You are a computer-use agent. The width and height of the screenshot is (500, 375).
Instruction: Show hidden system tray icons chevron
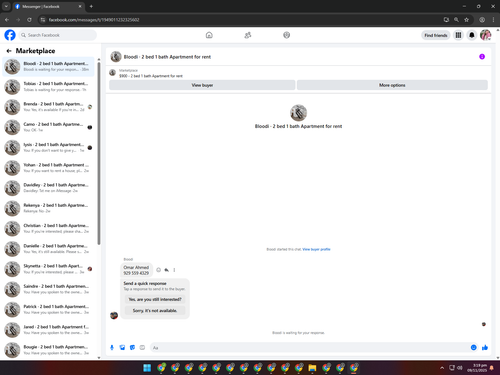pos(442,368)
